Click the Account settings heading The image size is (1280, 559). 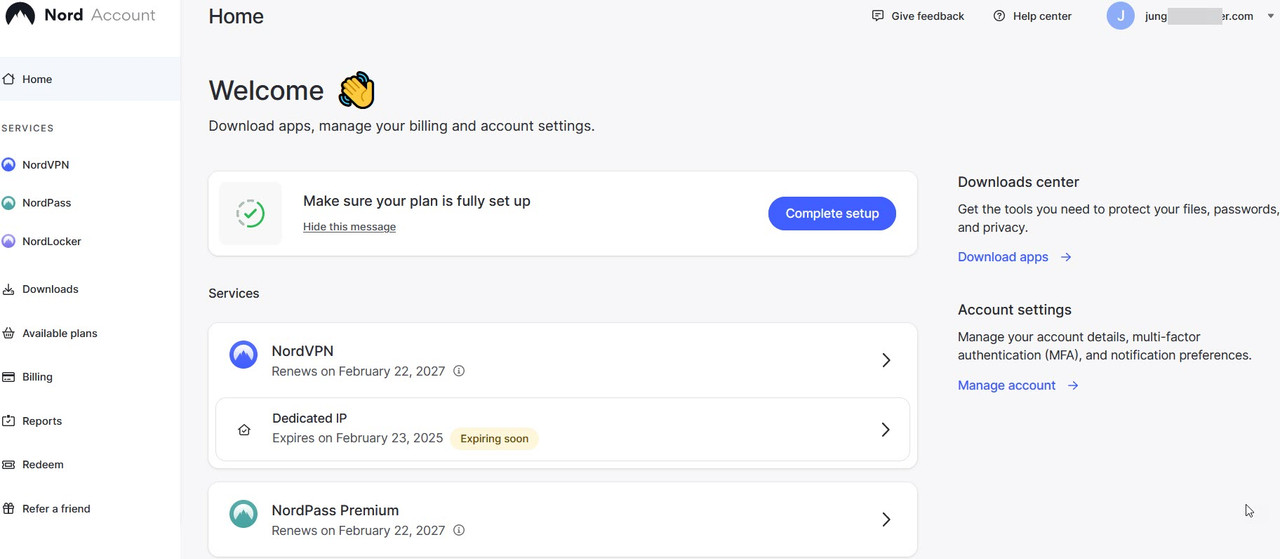click(x=1015, y=310)
